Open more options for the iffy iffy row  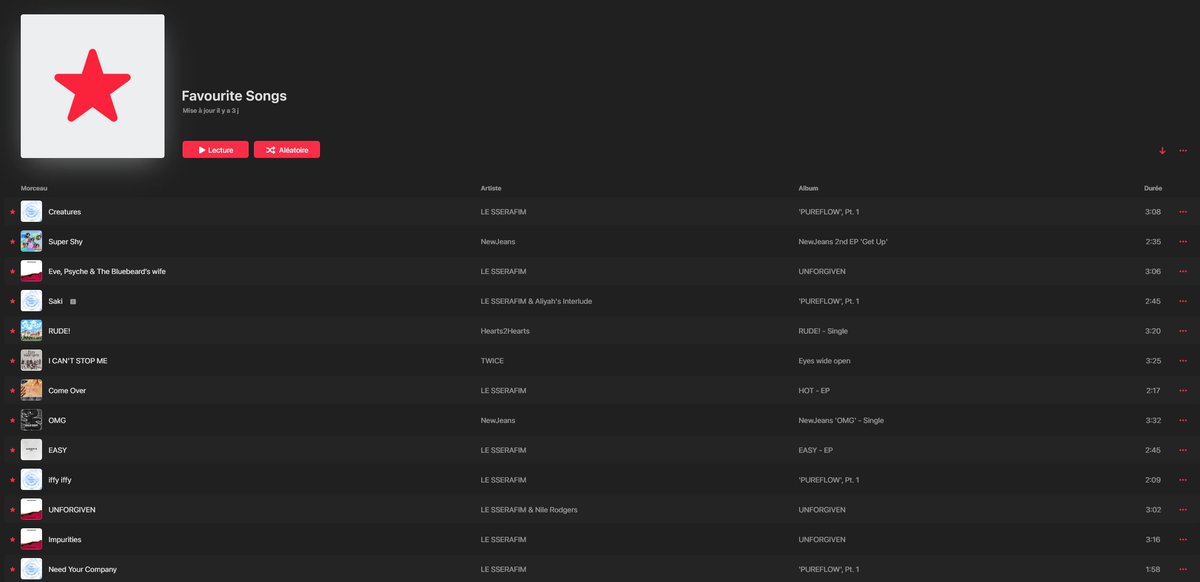tap(1183, 480)
